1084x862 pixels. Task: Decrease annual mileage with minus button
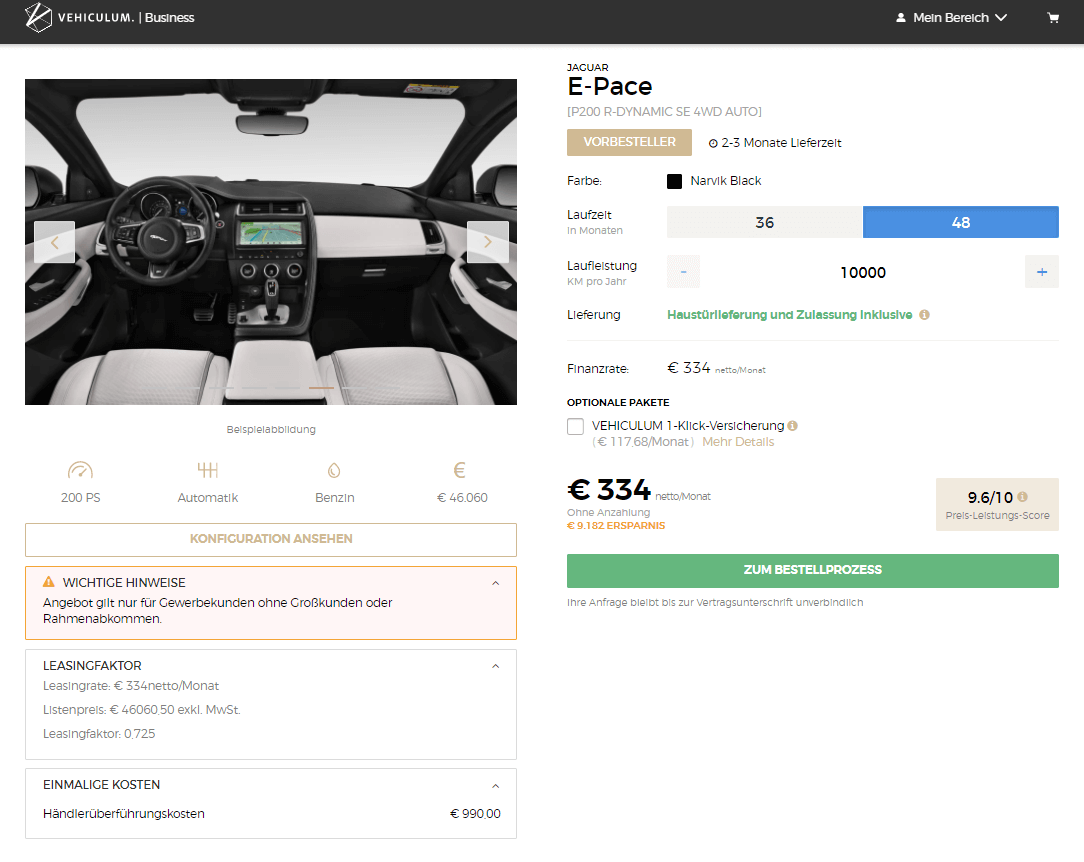[x=684, y=272]
